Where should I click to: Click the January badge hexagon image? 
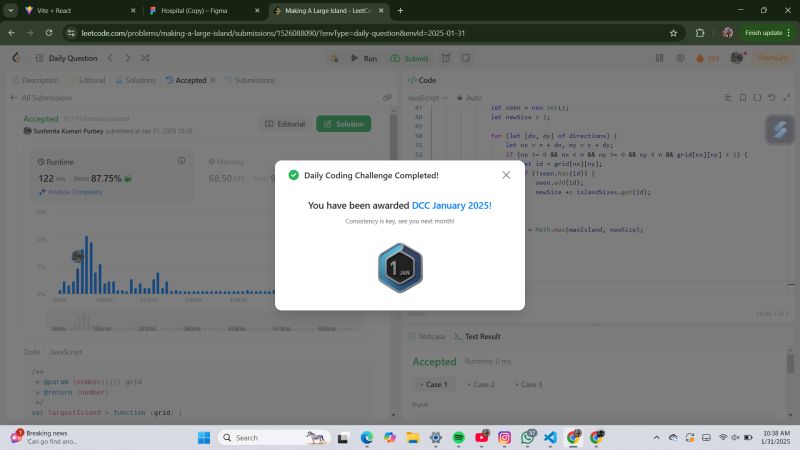click(x=400, y=268)
